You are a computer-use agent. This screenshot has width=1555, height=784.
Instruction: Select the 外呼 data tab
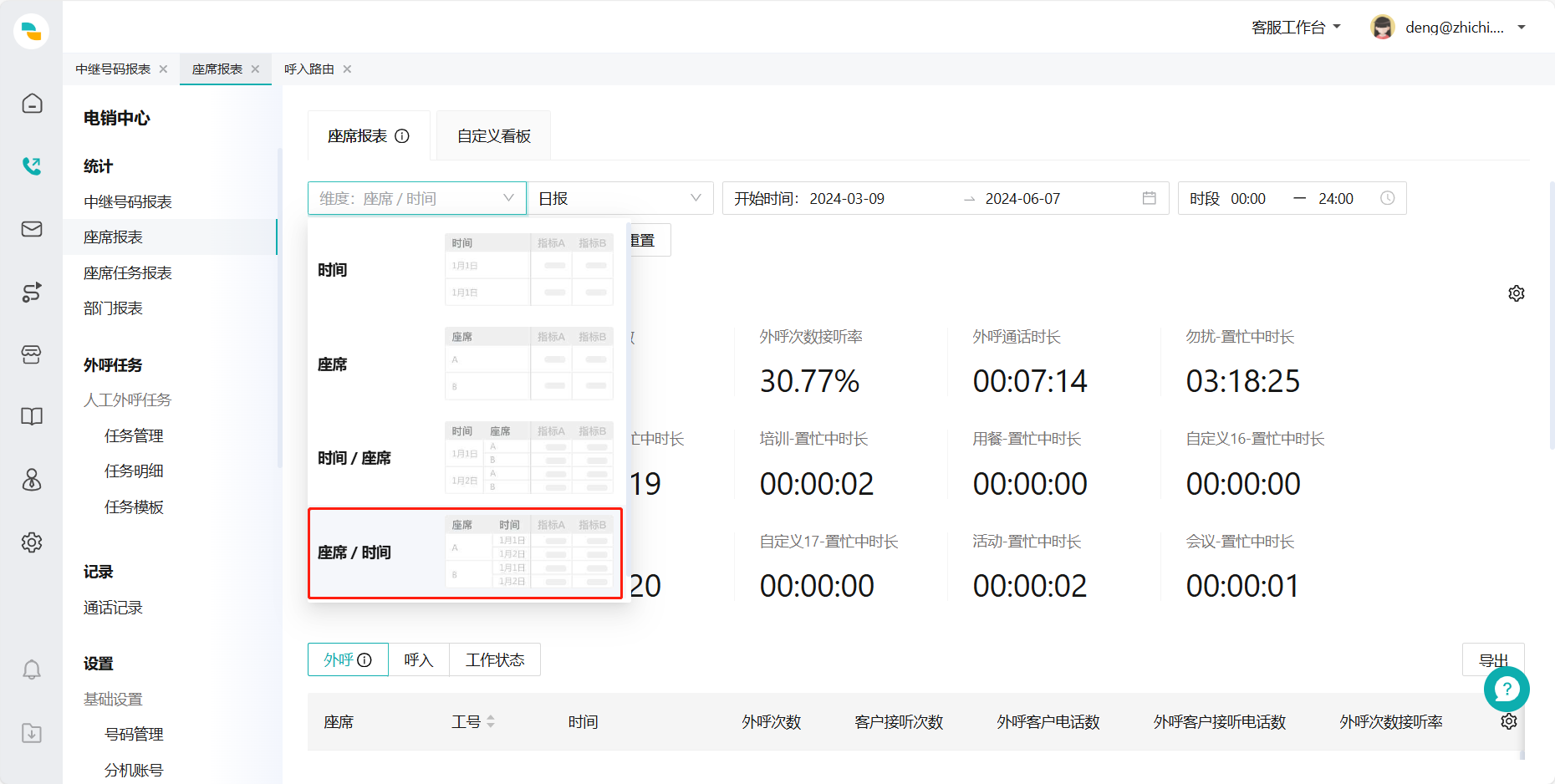348,659
